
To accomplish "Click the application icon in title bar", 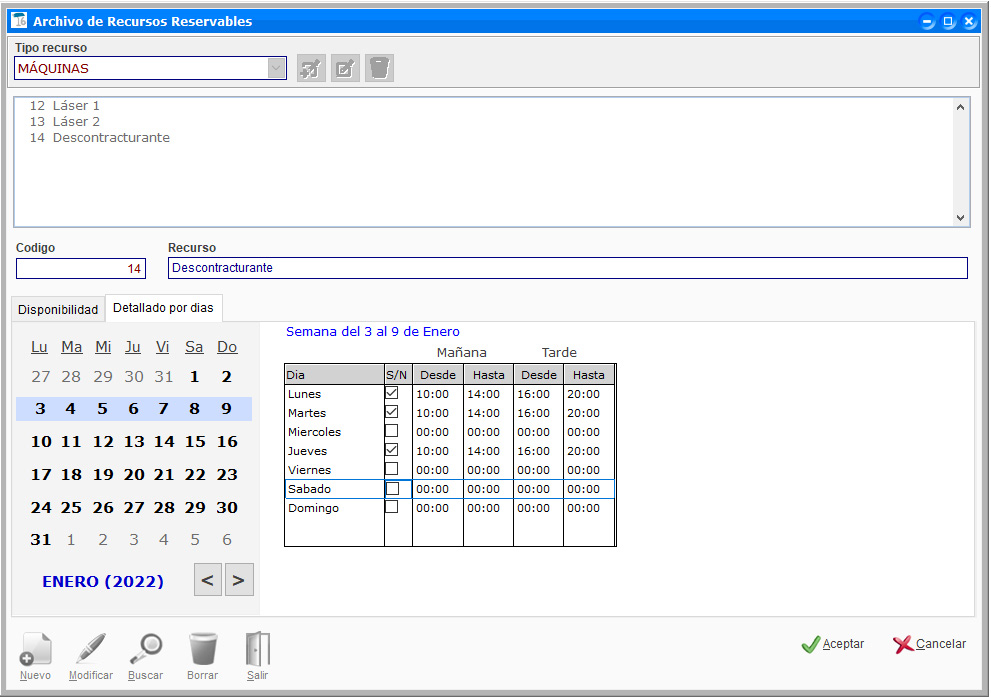I will pos(19,20).
